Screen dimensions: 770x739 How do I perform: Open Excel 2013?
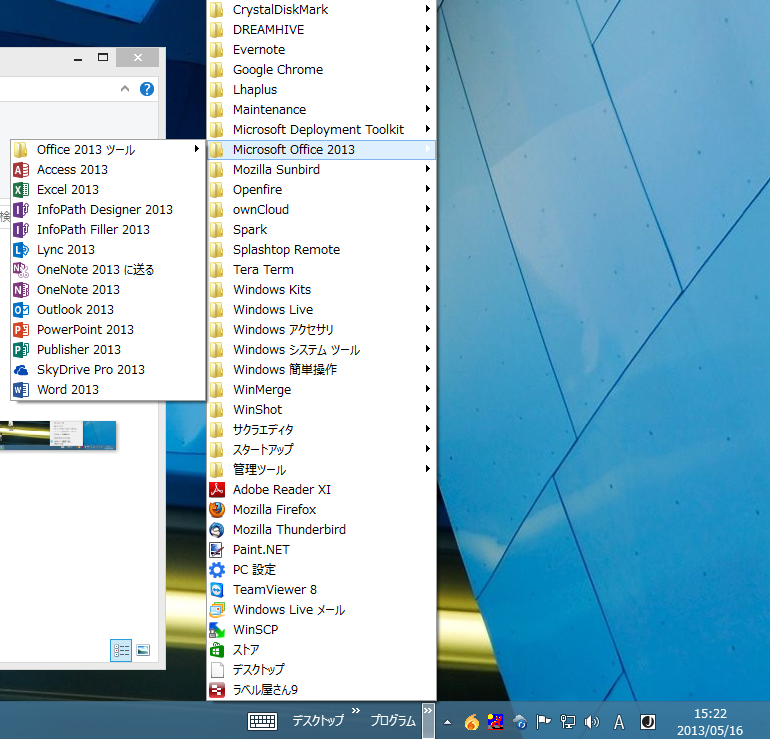pyautogui.click(x=108, y=190)
